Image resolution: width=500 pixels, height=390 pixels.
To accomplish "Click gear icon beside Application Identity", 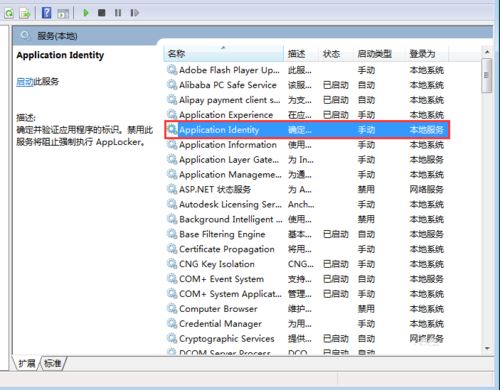I will coord(172,129).
